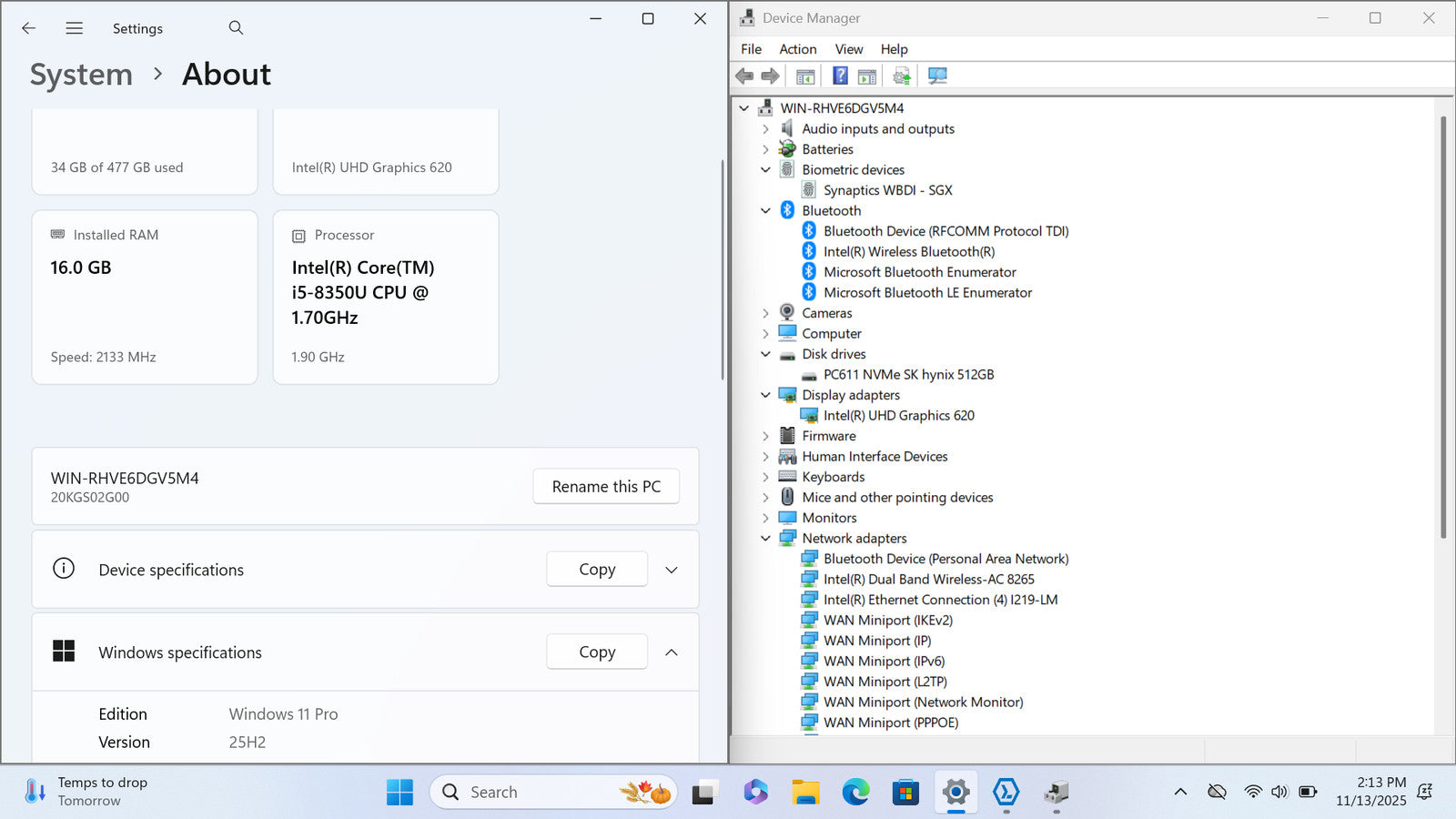Collapse the Biometric devices node
1456x819 pixels.
pyautogui.click(x=765, y=170)
